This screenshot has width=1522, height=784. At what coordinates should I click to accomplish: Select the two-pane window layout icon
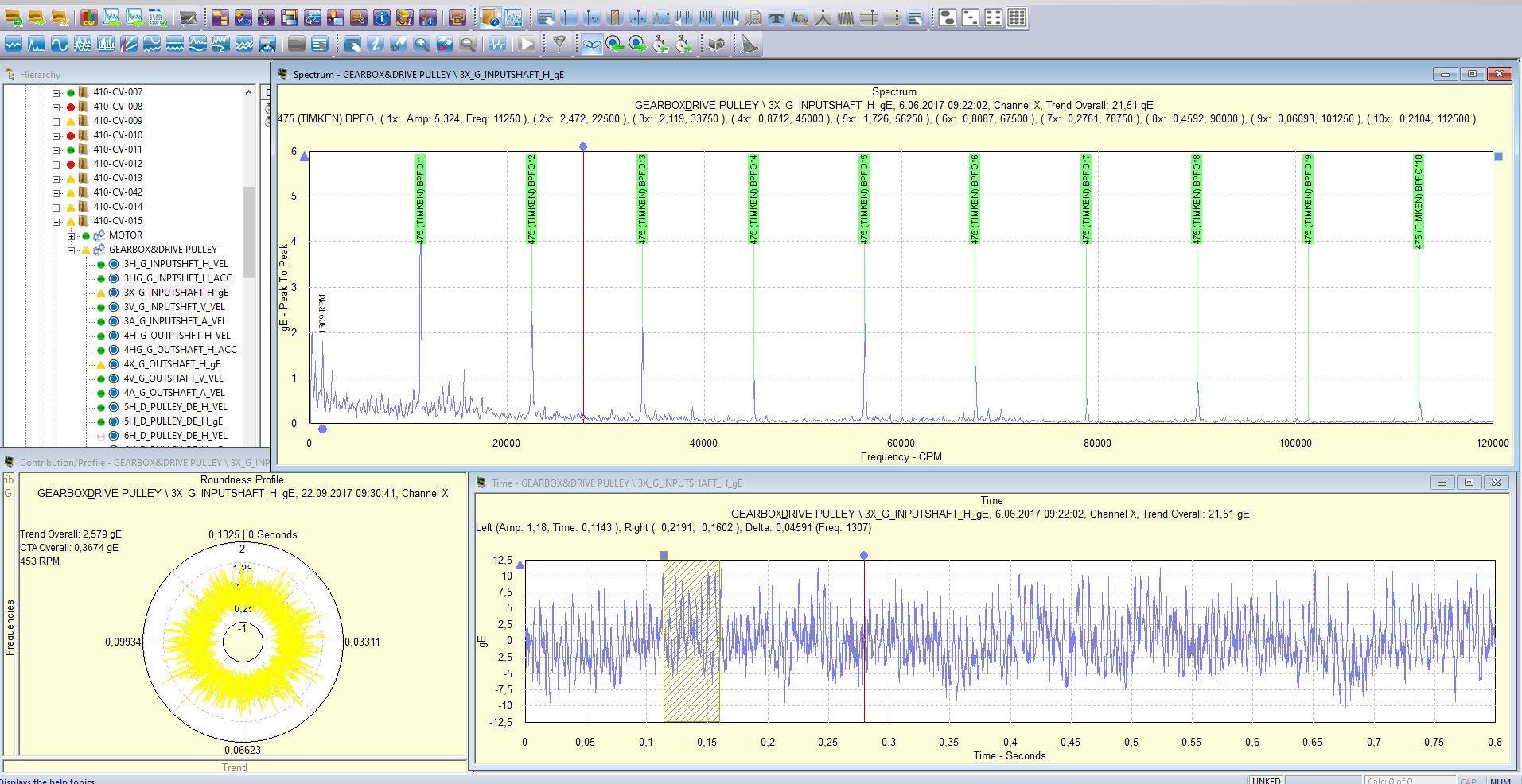948,17
